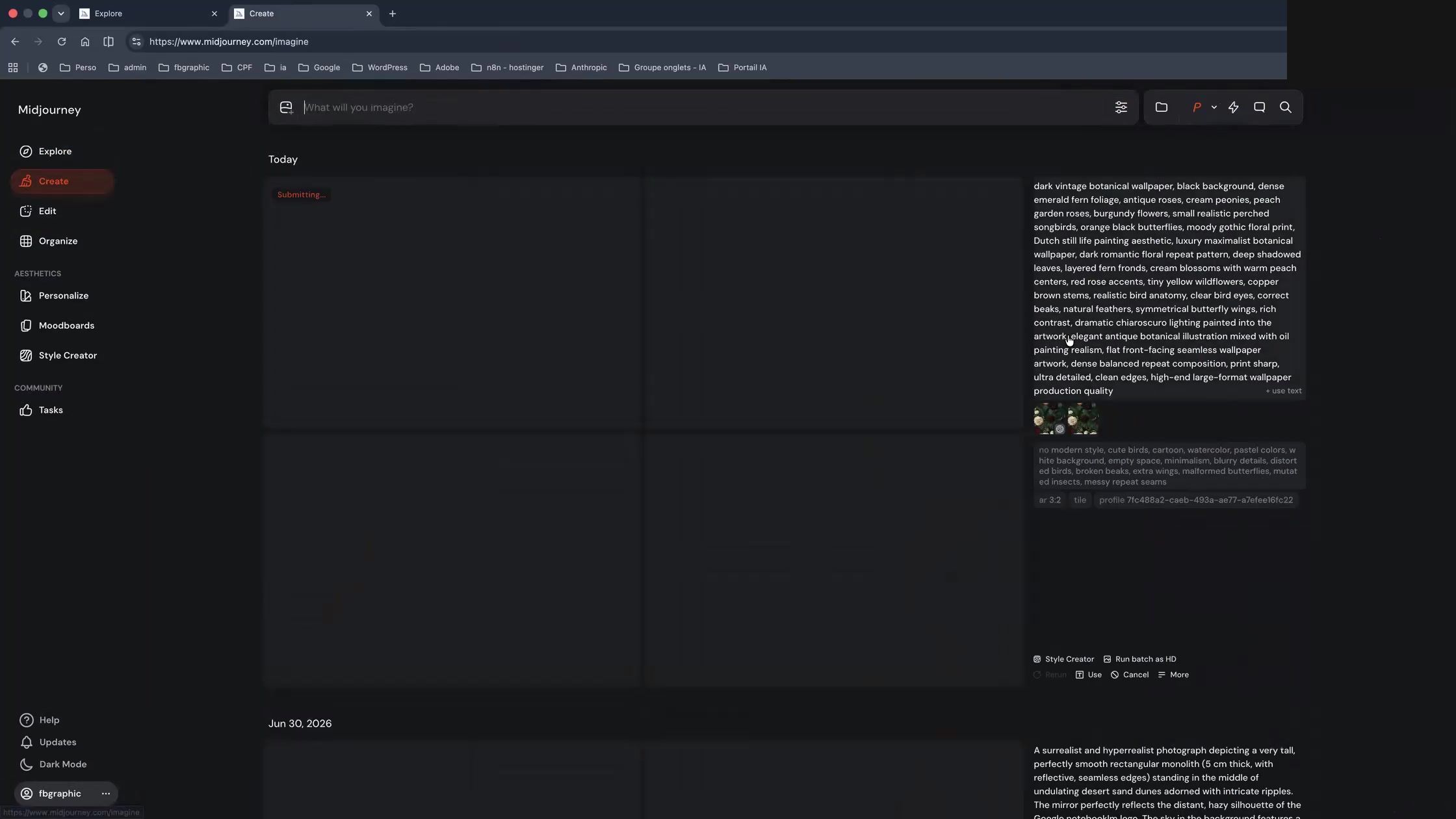This screenshot has width=1456, height=819.
Task: Open the Anthropic bookmarks folder
Action: point(582,68)
